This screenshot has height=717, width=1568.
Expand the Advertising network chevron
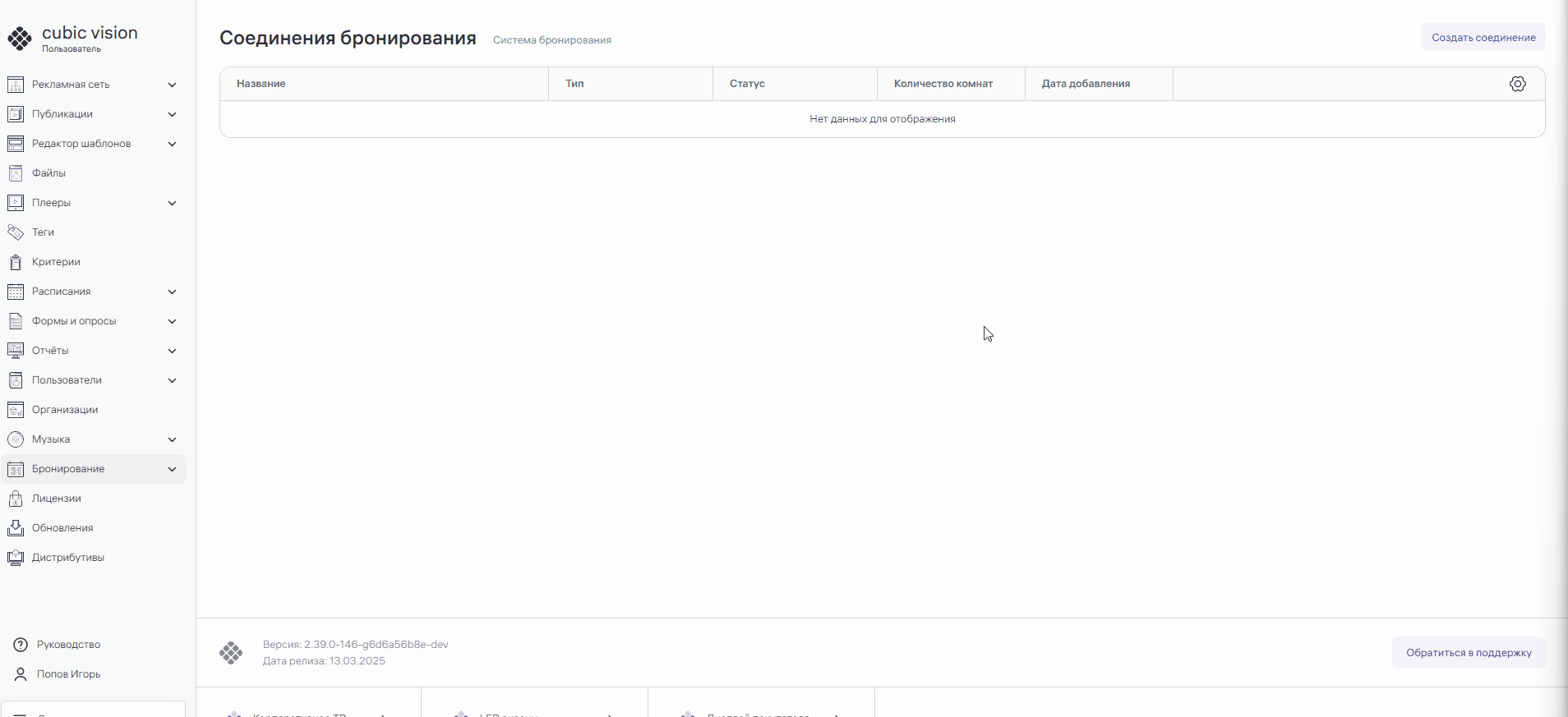point(172,85)
